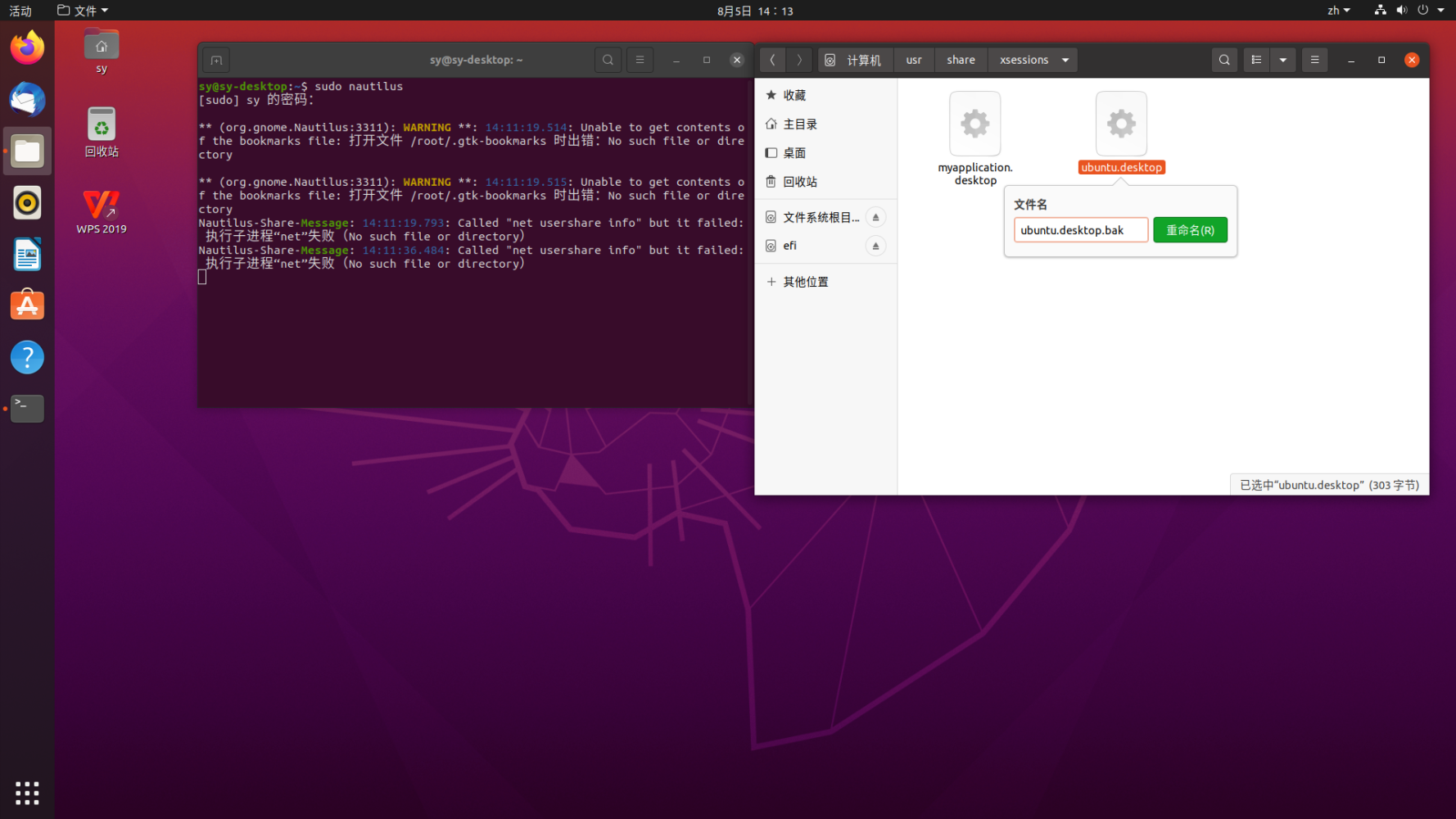The image size is (1456, 819).
Task: Unmount the filesystem root volume
Action: point(875,217)
